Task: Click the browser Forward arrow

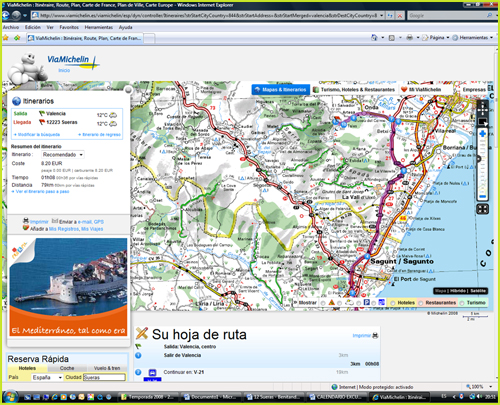Action: (x=16, y=15)
